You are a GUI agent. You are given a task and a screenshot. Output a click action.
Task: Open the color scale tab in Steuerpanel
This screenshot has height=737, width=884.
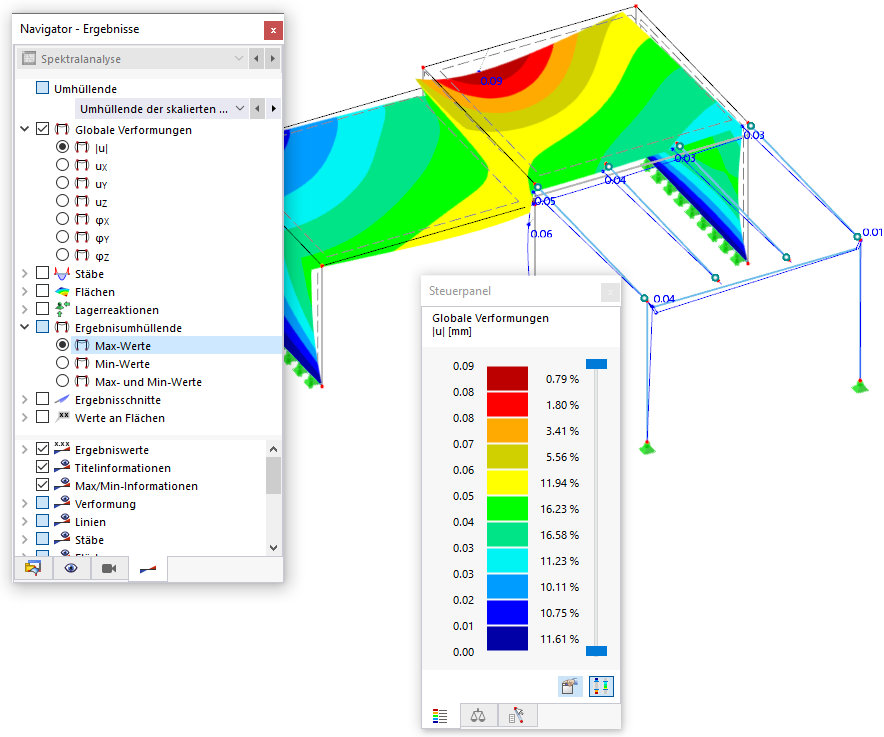tap(440, 716)
